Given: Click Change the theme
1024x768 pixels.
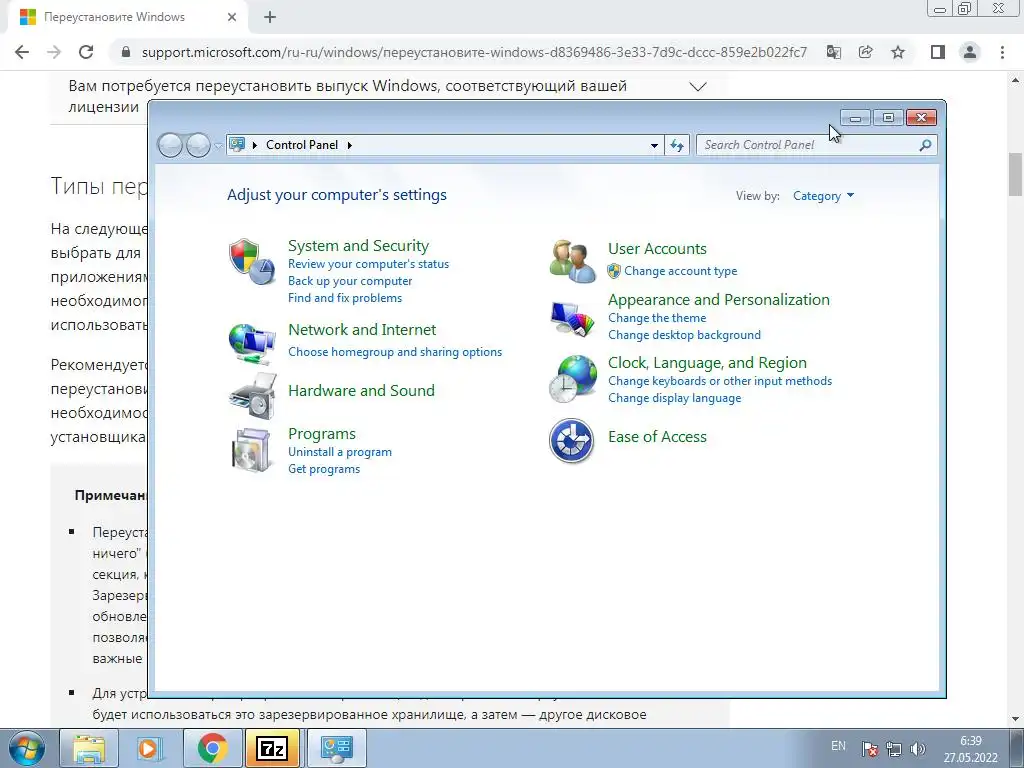Looking at the screenshot, I should point(657,318).
